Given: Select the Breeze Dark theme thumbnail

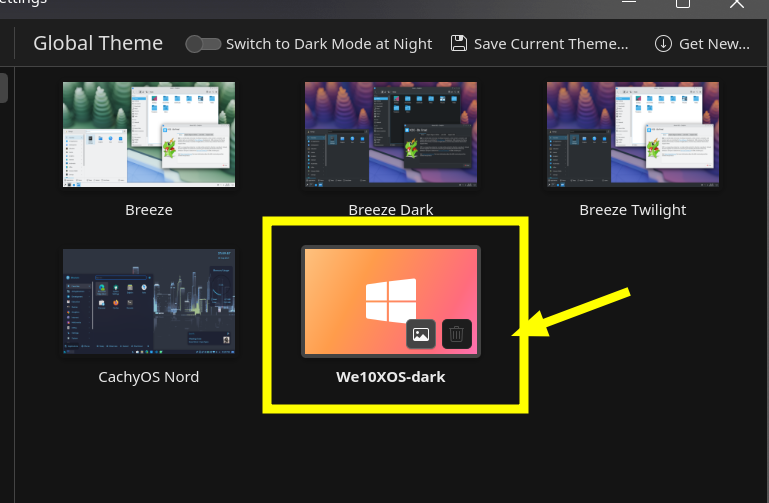Looking at the screenshot, I should [391, 134].
